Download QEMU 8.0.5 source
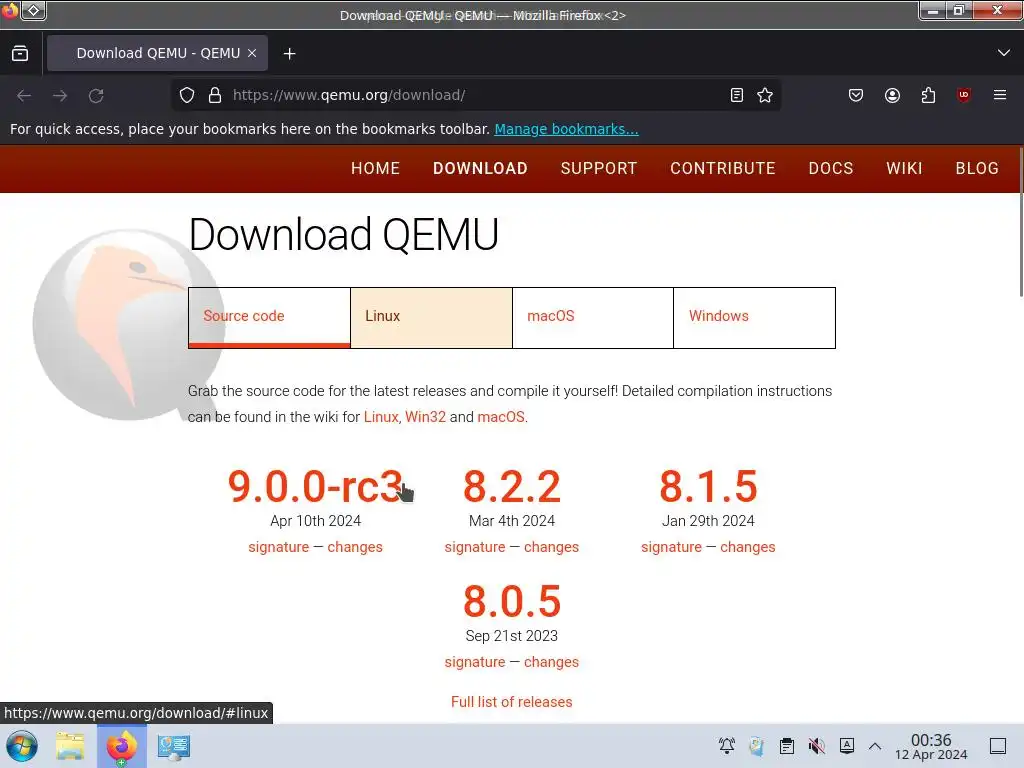Viewport: 1024px width, 768px height. (x=512, y=601)
